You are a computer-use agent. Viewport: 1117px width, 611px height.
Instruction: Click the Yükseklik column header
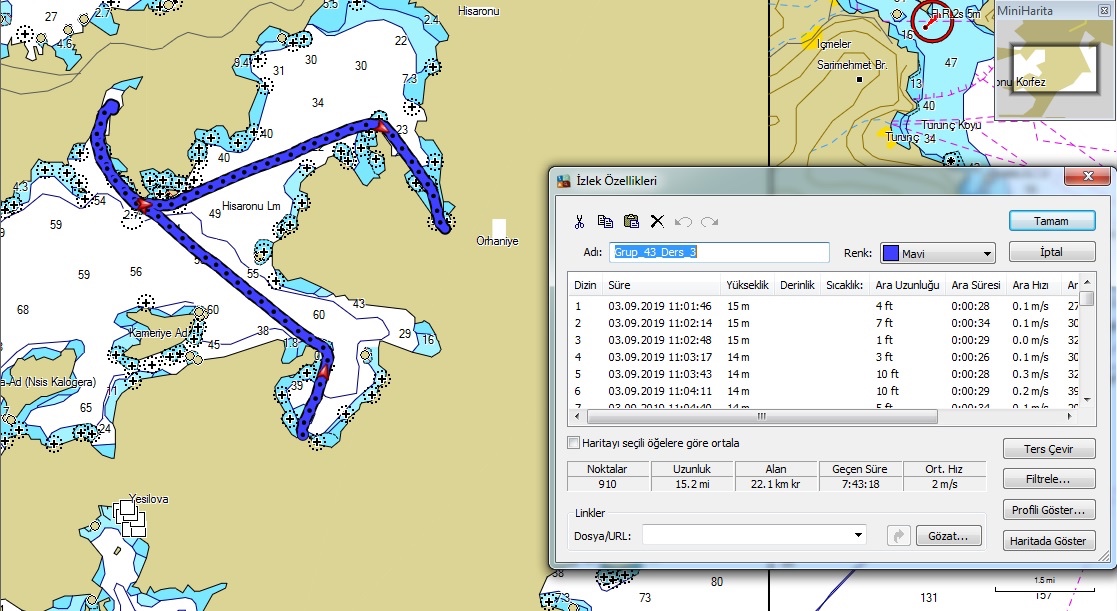click(747, 285)
